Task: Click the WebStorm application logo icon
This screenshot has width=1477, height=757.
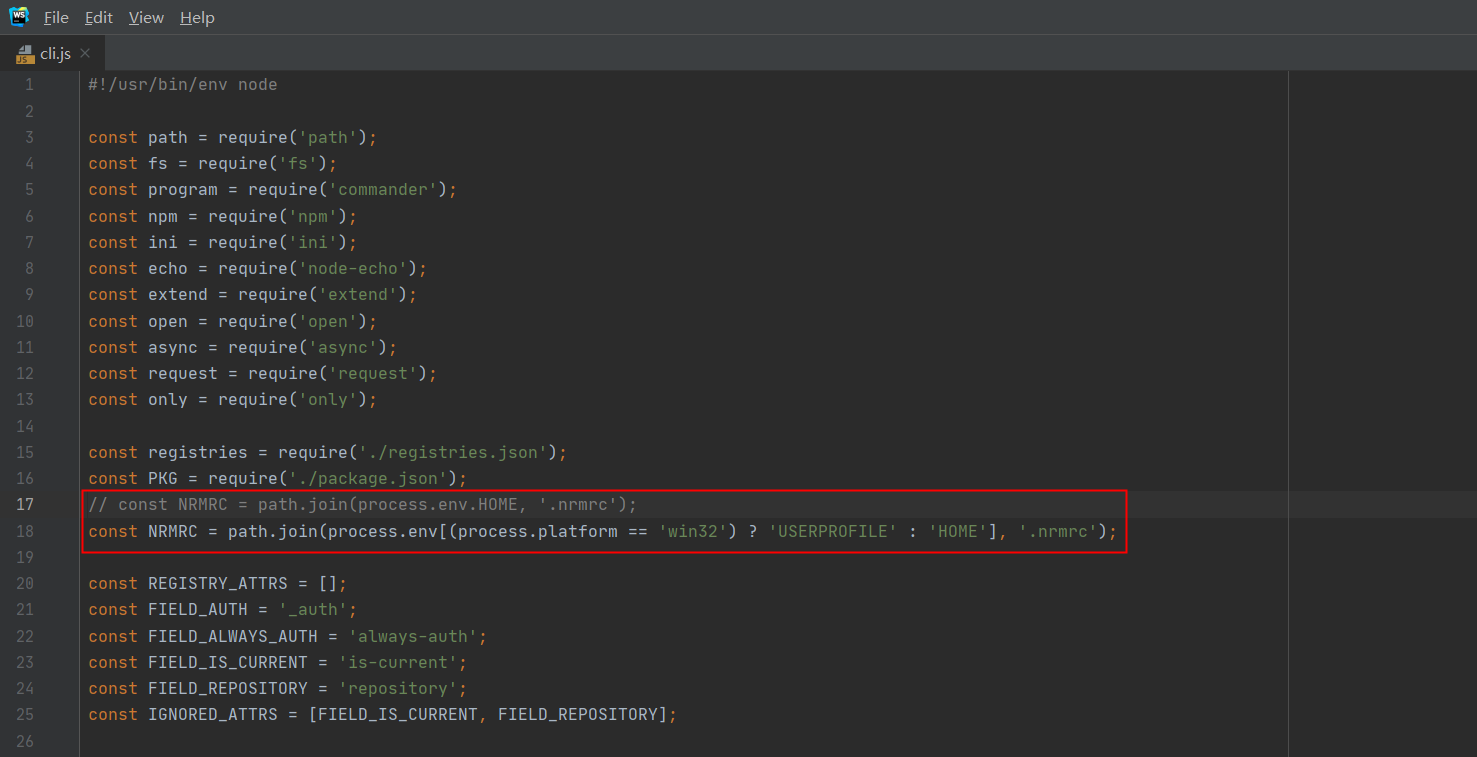Action: 19,17
